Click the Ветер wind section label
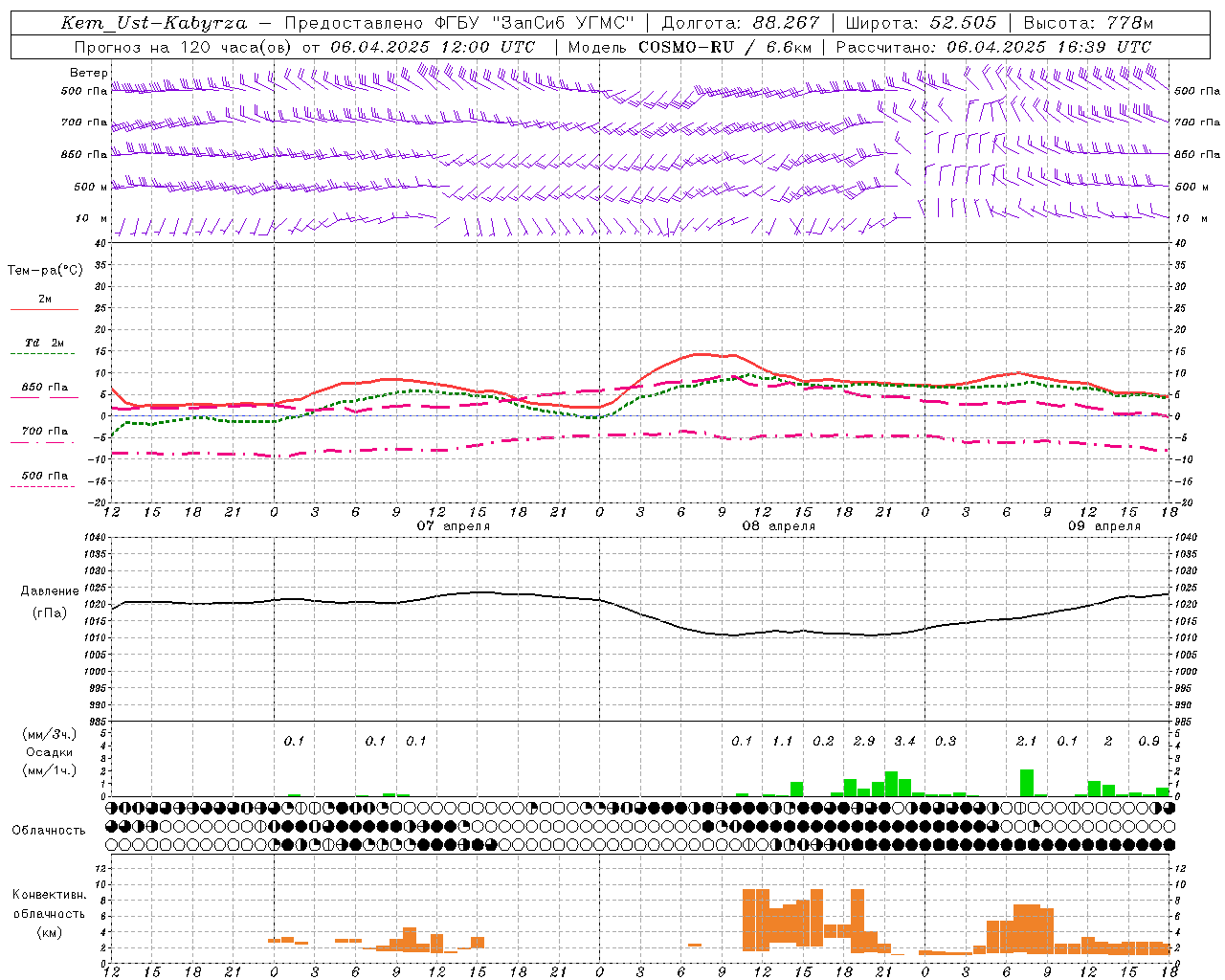 click(x=89, y=73)
